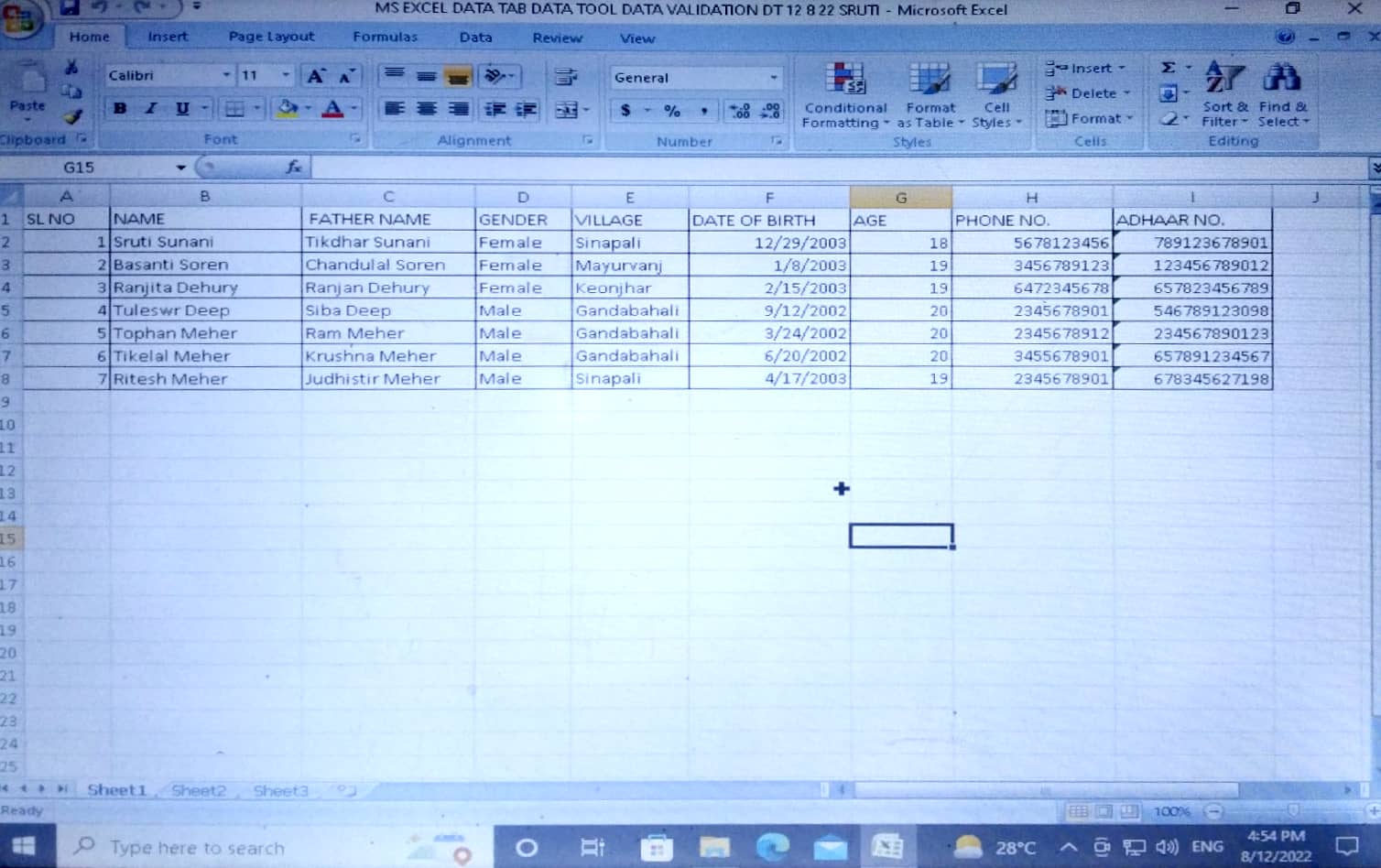
Task: Open Sort & Filter options
Action: point(1224,95)
